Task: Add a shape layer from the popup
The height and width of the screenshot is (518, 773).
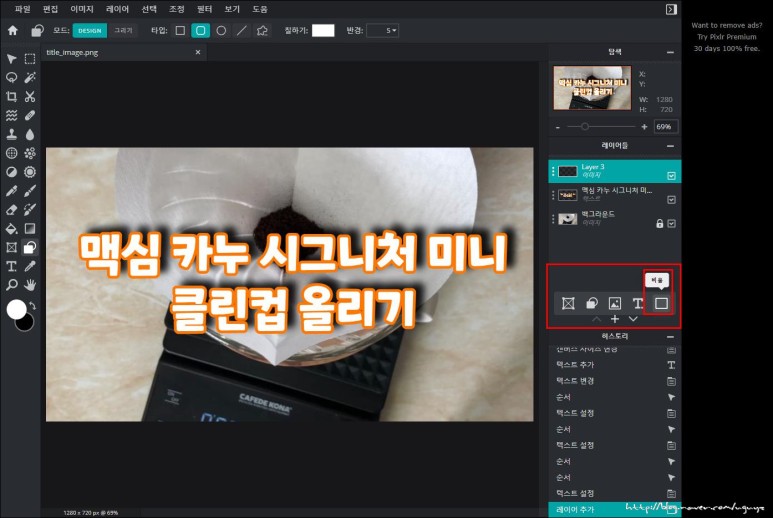Action: (x=592, y=303)
